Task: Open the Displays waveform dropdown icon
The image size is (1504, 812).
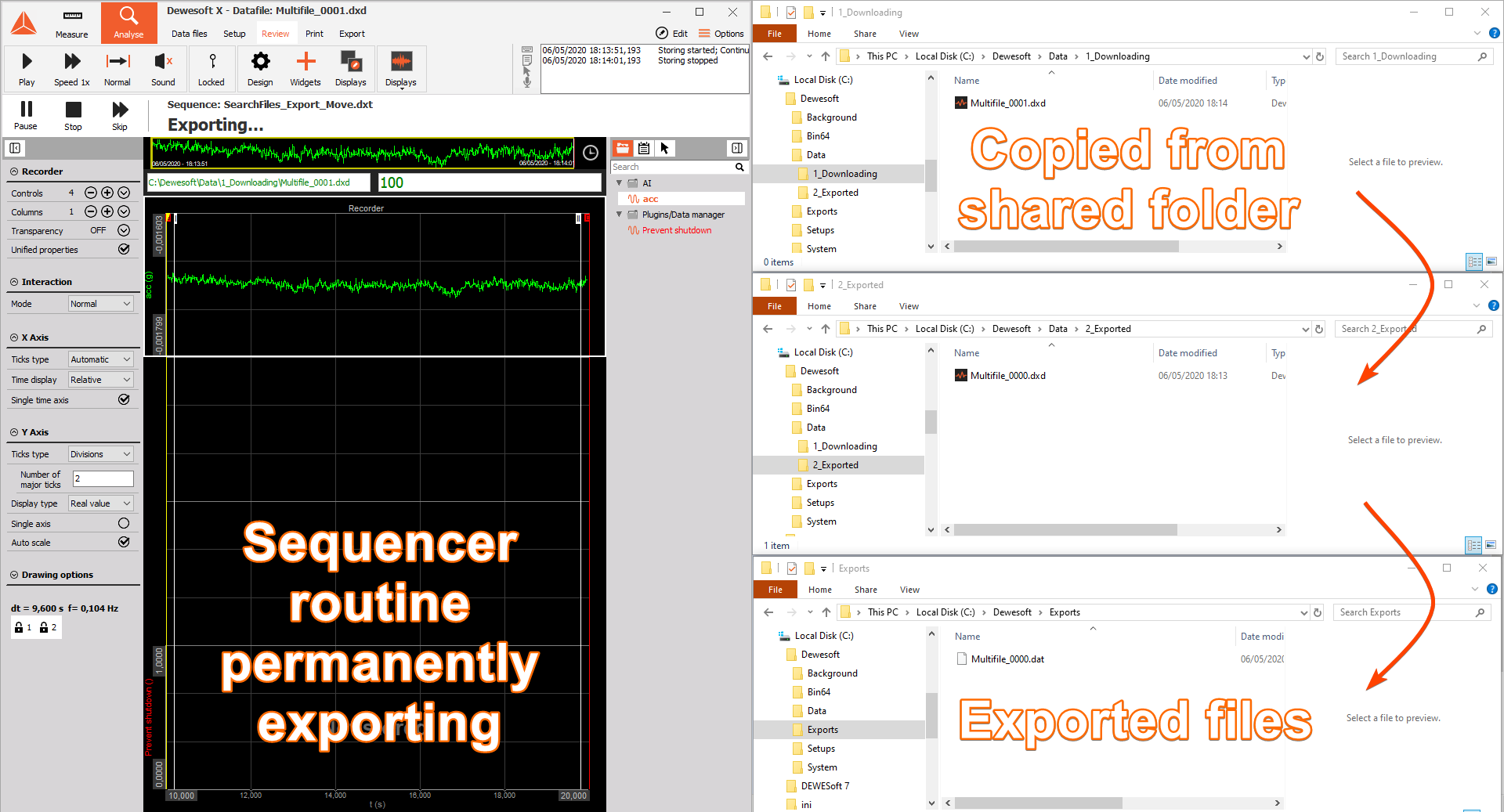Action: pos(401,68)
